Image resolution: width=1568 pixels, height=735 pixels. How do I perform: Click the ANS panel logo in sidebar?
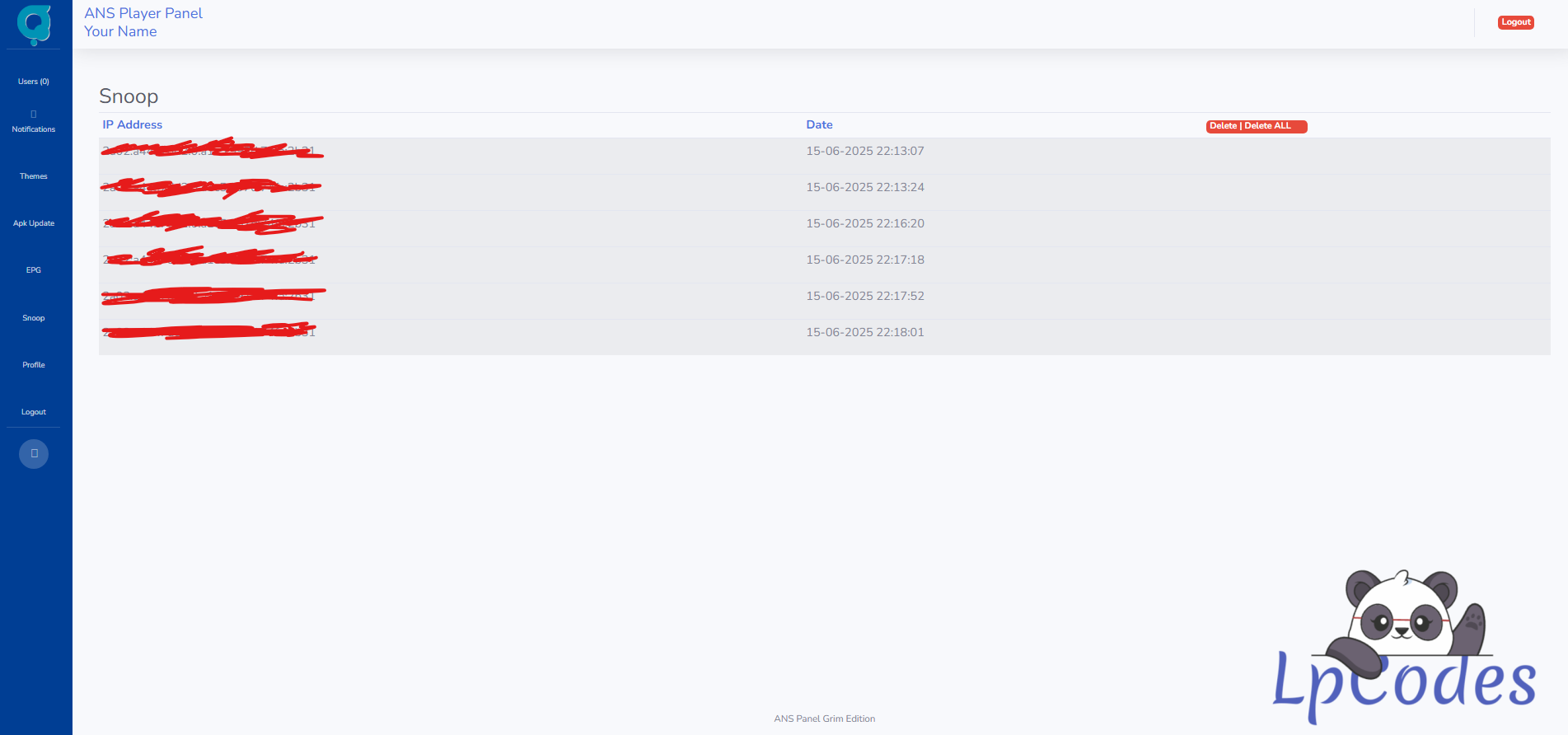(34, 24)
